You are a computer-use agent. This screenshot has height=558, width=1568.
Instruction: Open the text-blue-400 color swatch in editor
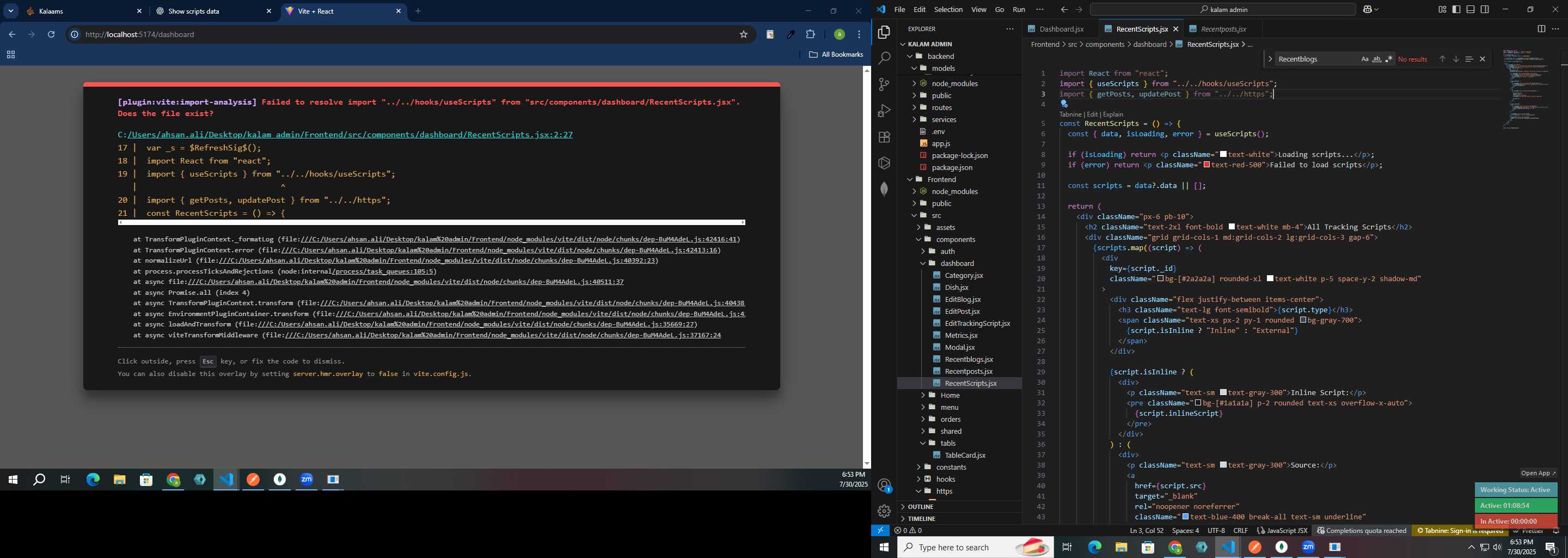tap(1185, 517)
